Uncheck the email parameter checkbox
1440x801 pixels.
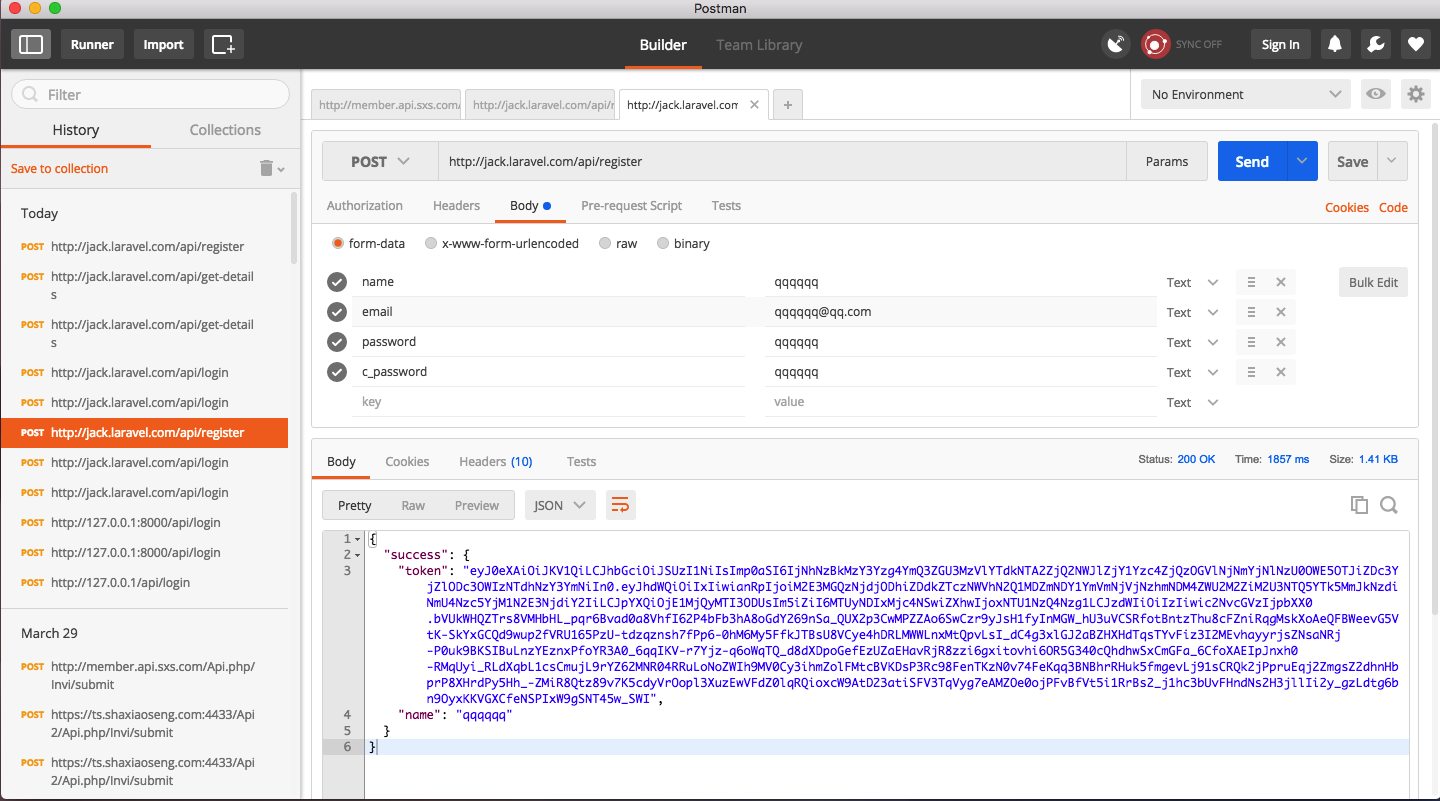coord(337,312)
